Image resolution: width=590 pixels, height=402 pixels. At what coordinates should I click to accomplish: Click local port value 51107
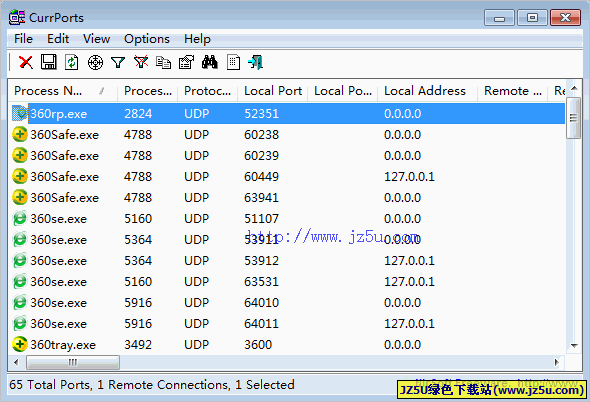coord(262,219)
